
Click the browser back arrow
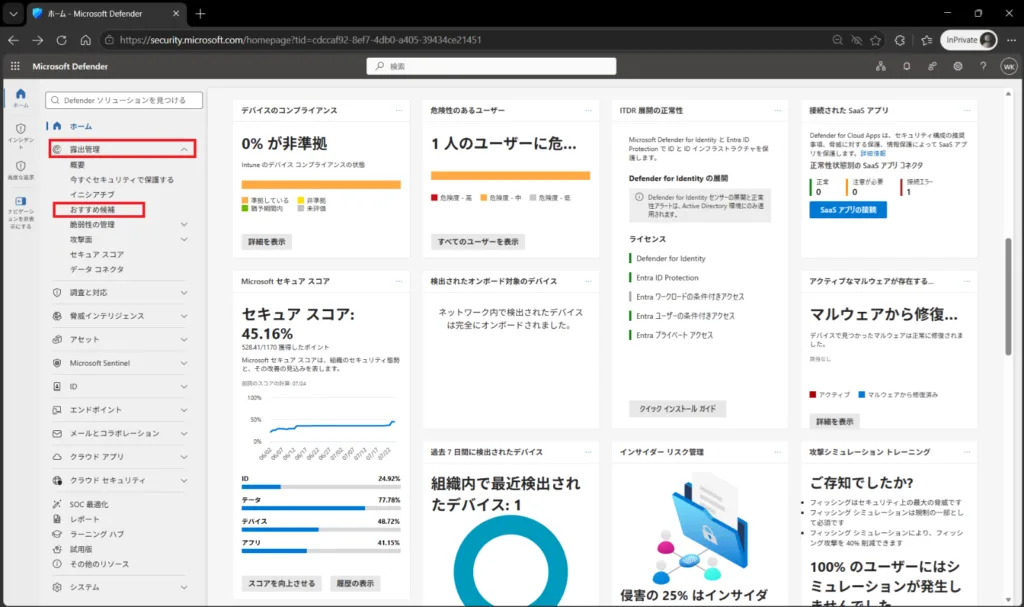tap(14, 40)
